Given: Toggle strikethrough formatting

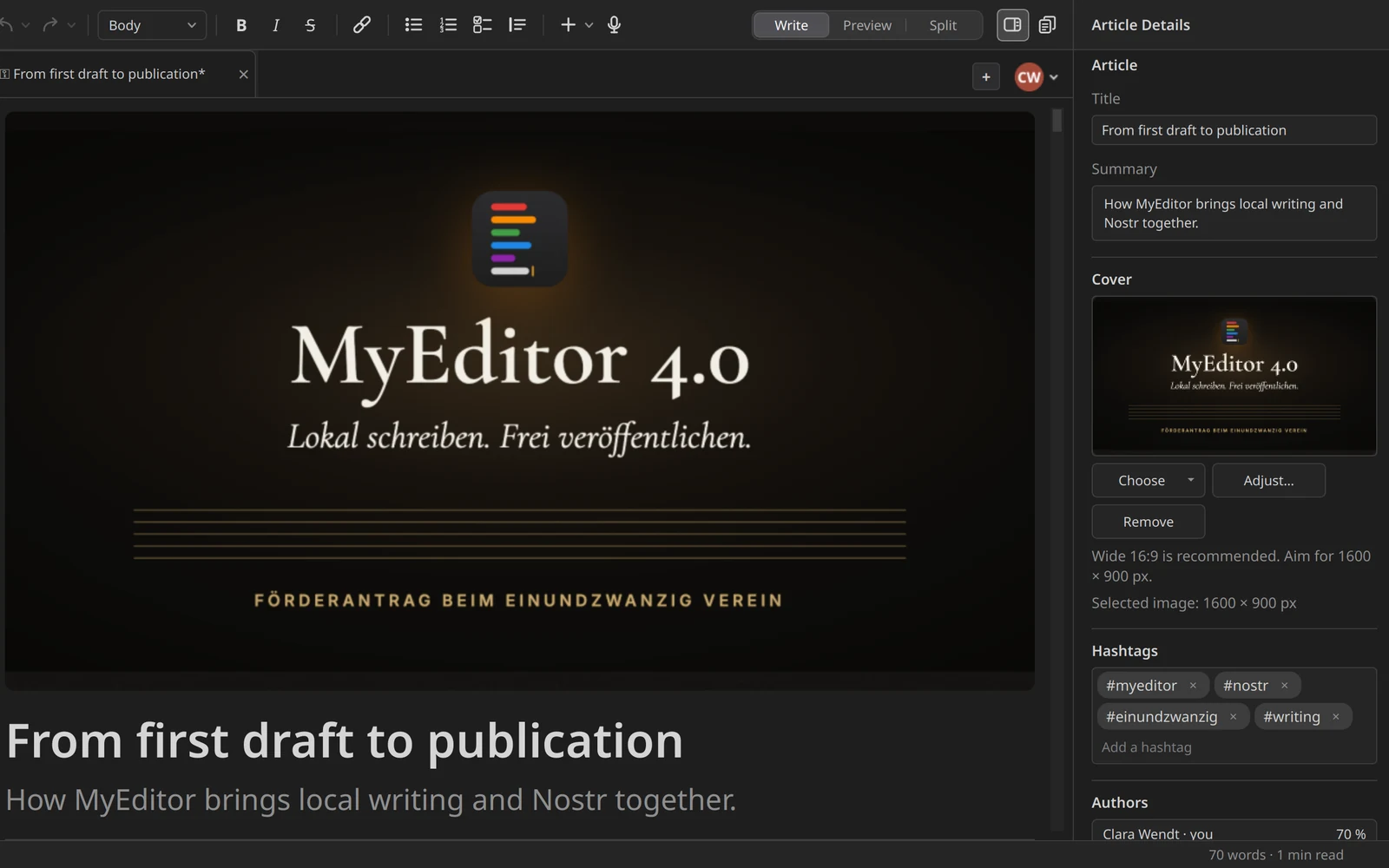Looking at the screenshot, I should click(310, 25).
